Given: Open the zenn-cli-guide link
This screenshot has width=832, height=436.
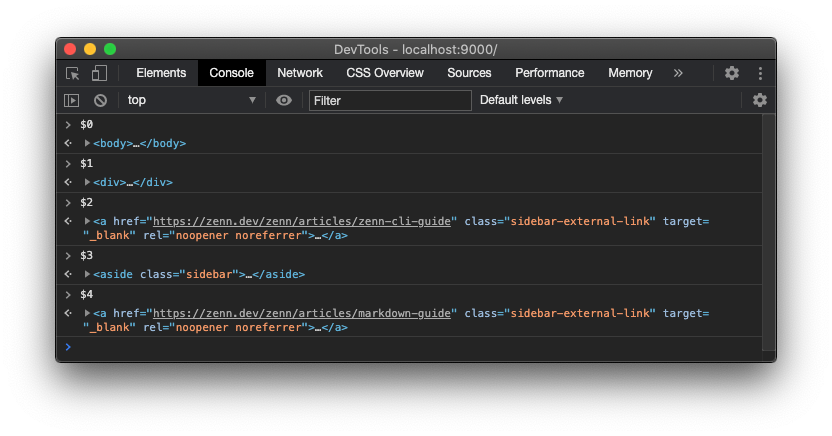Looking at the screenshot, I should point(304,221).
